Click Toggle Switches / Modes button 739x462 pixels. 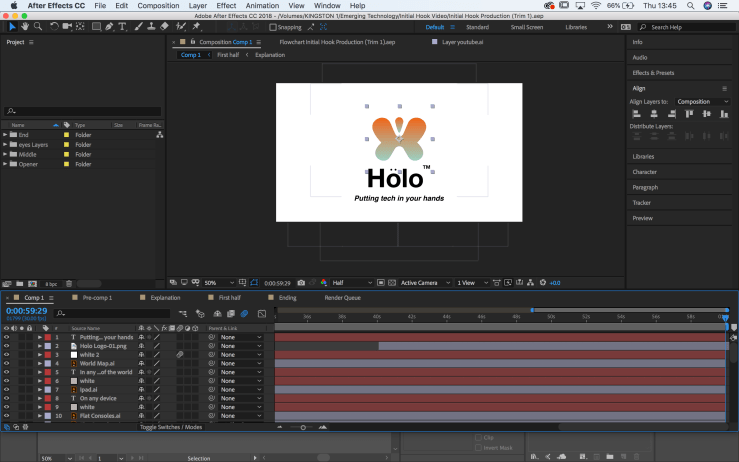(171, 427)
